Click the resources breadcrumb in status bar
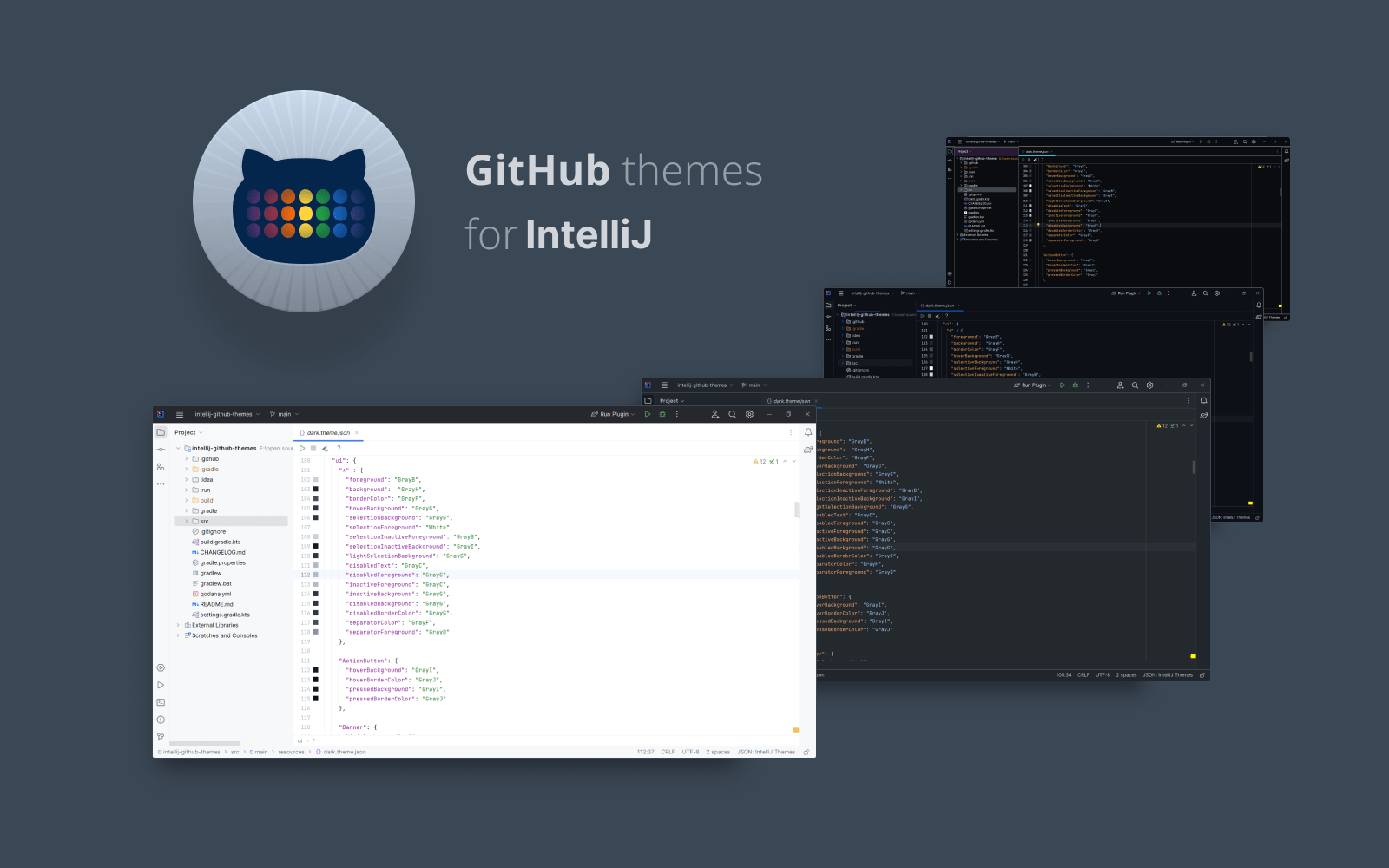 (291, 752)
